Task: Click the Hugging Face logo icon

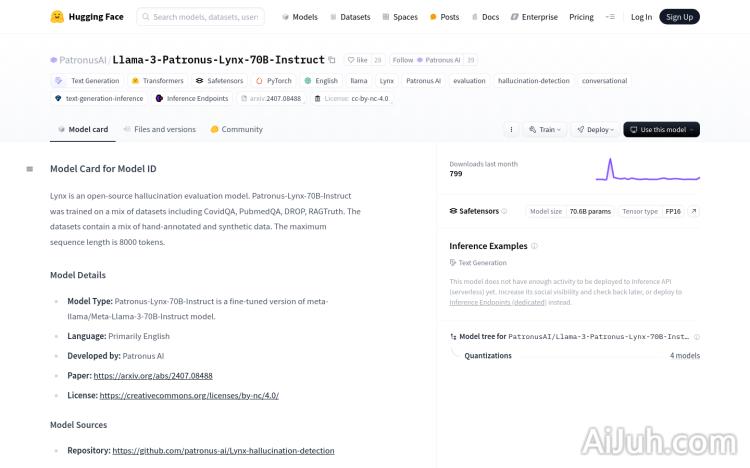Action: (x=57, y=17)
